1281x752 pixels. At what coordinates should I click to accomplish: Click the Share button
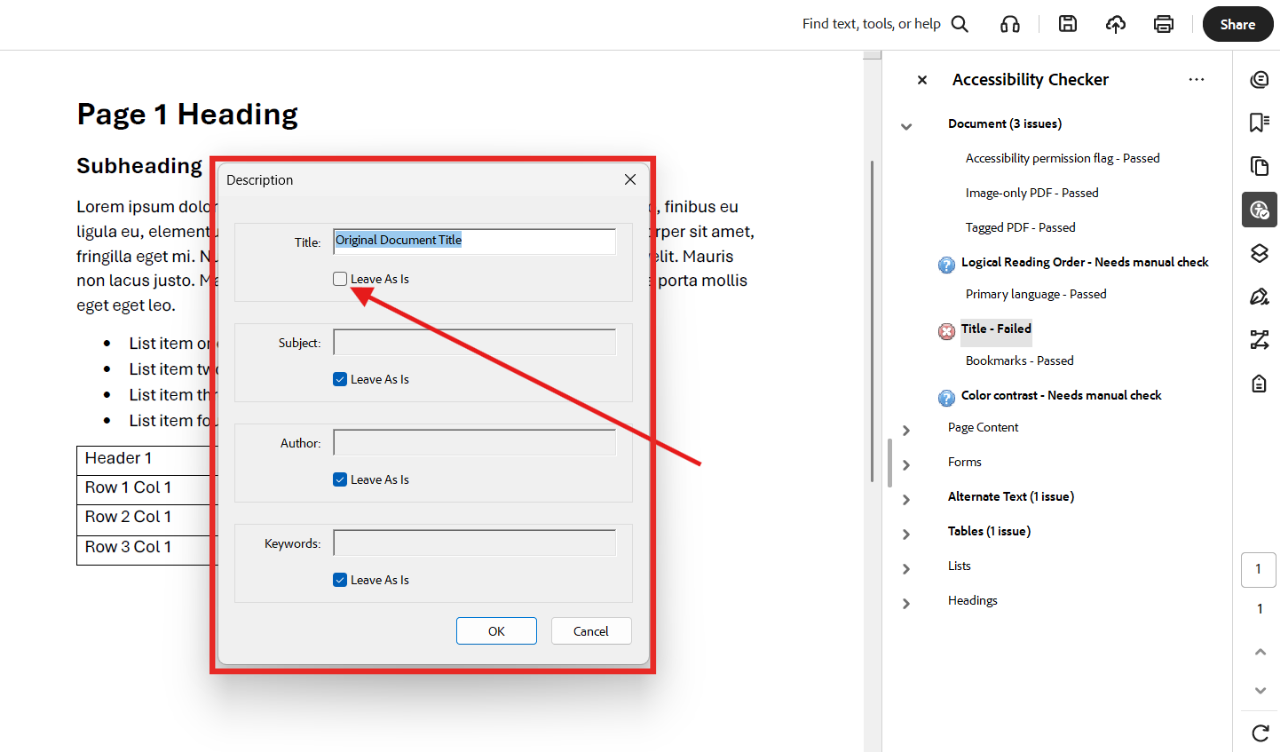click(1237, 24)
